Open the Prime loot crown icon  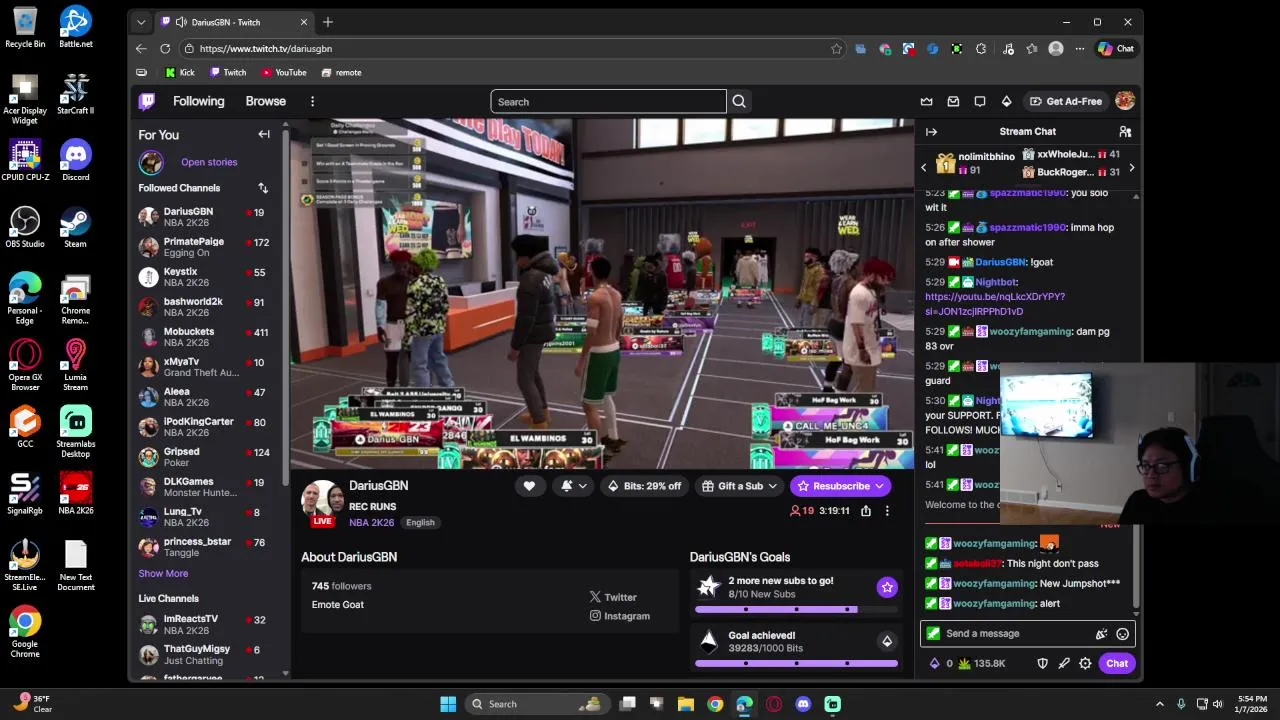point(926,101)
